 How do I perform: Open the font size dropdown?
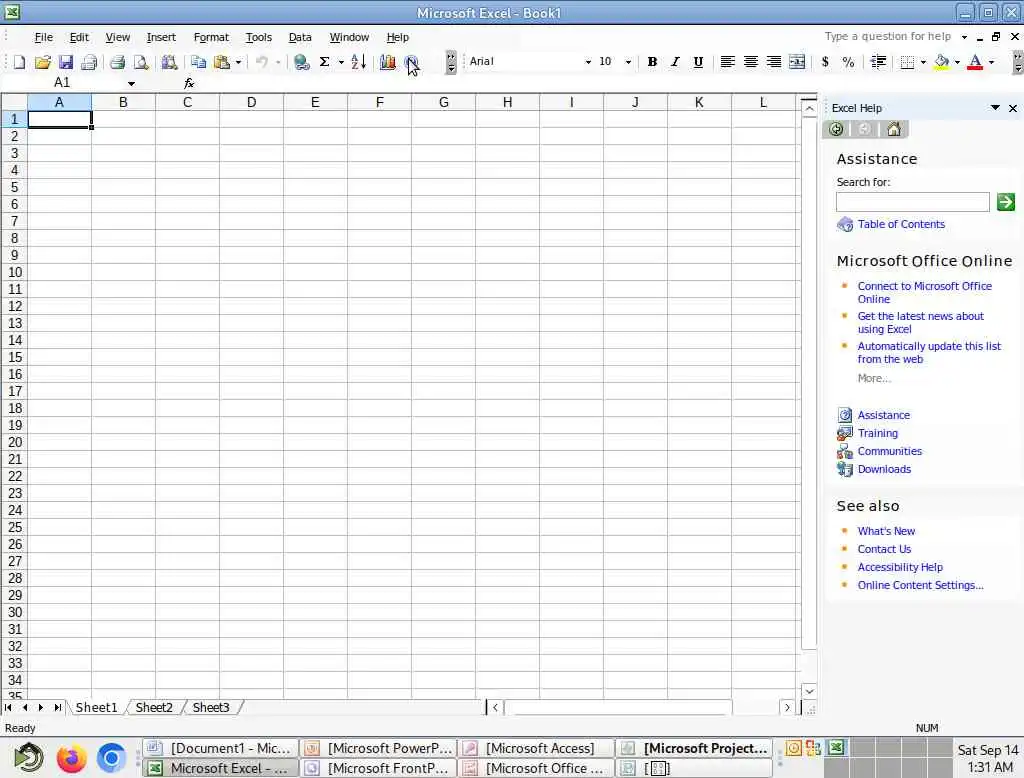(x=628, y=62)
